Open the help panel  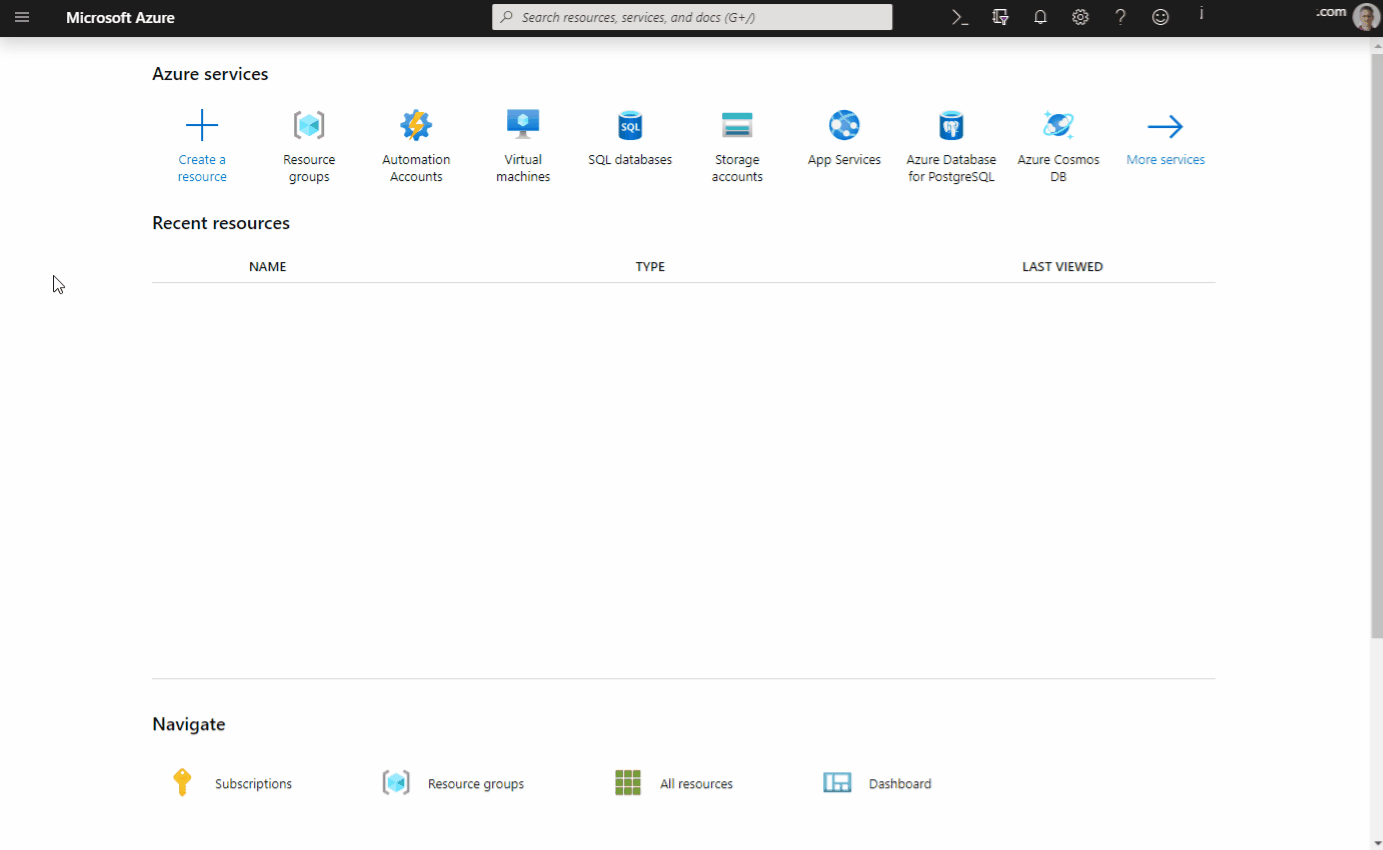[x=1120, y=17]
